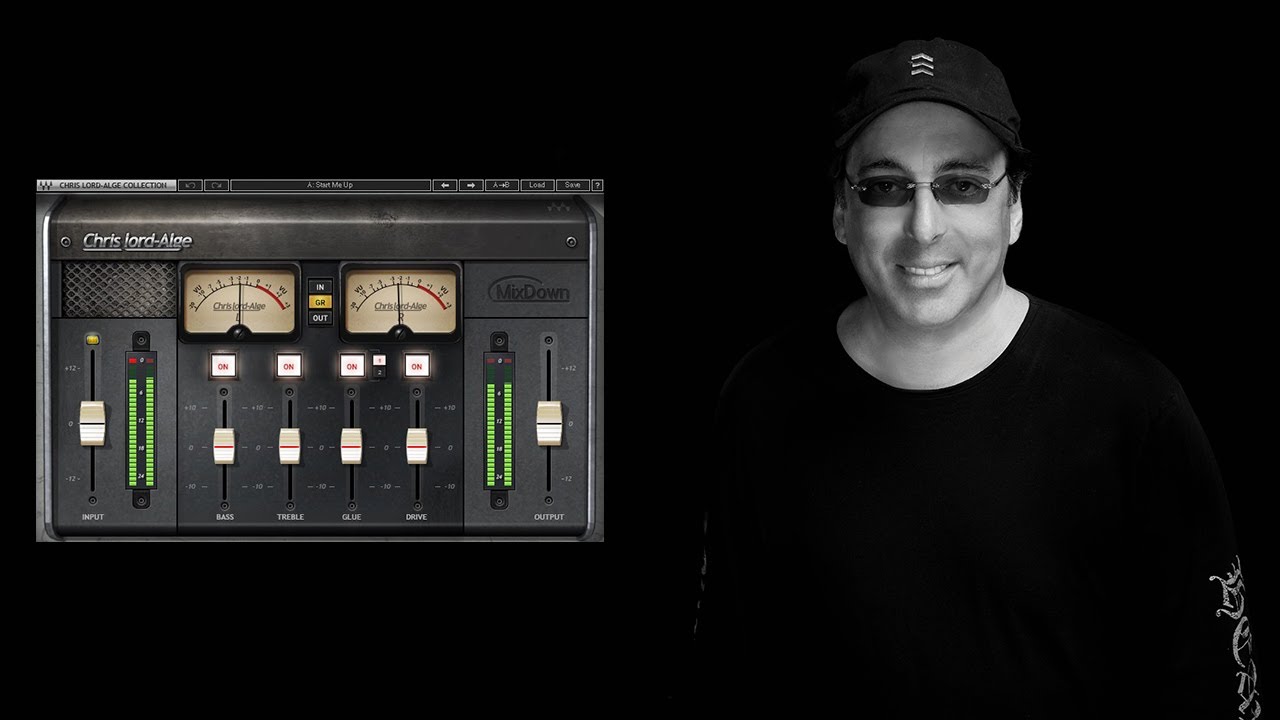This screenshot has height=720, width=1280.
Task: Open the 'A: Start Me Up' preset menu
Action: (330, 185)
